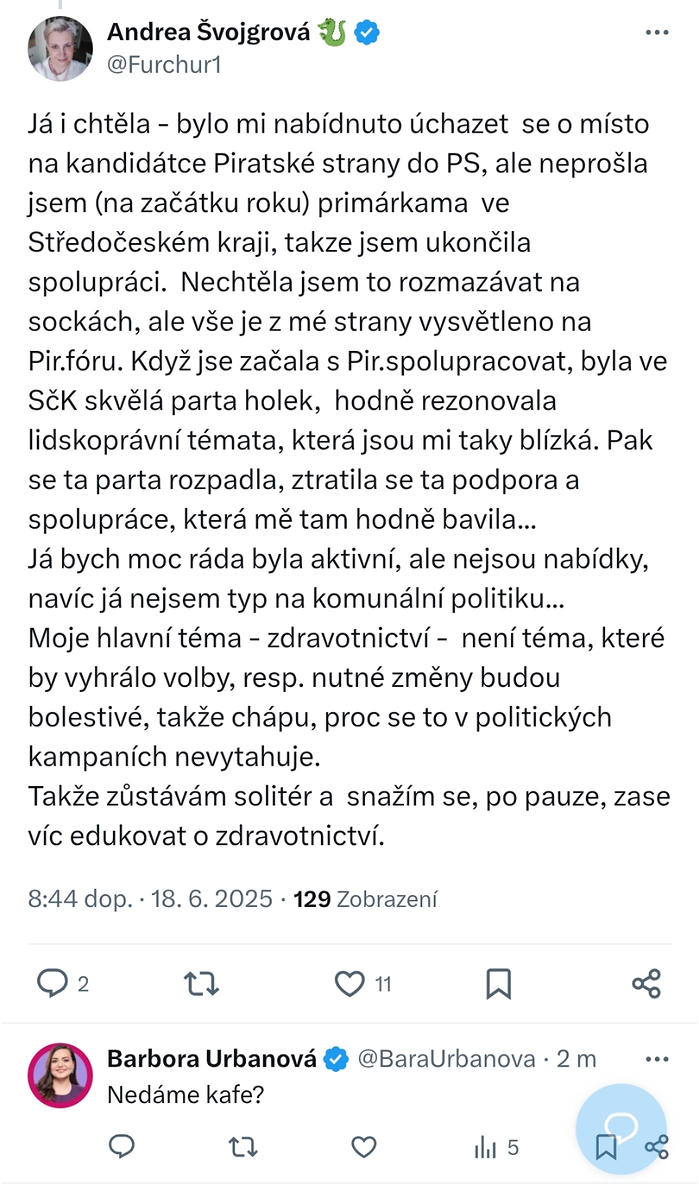Bookmark Andrea Švojgrová's post
Image resolution: width=699 pixels, height=1200 pixels.
pos(498,984)
